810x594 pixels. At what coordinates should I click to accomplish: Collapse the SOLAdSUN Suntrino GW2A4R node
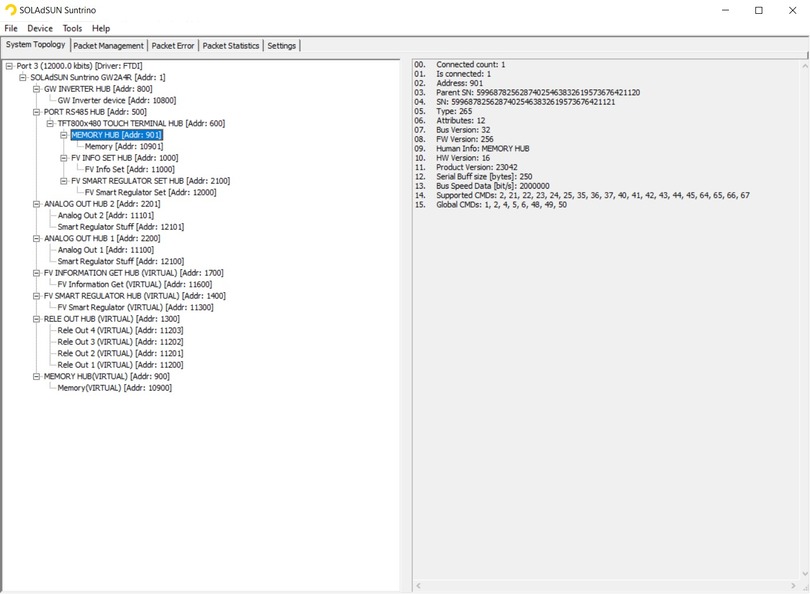coord(23,77)
